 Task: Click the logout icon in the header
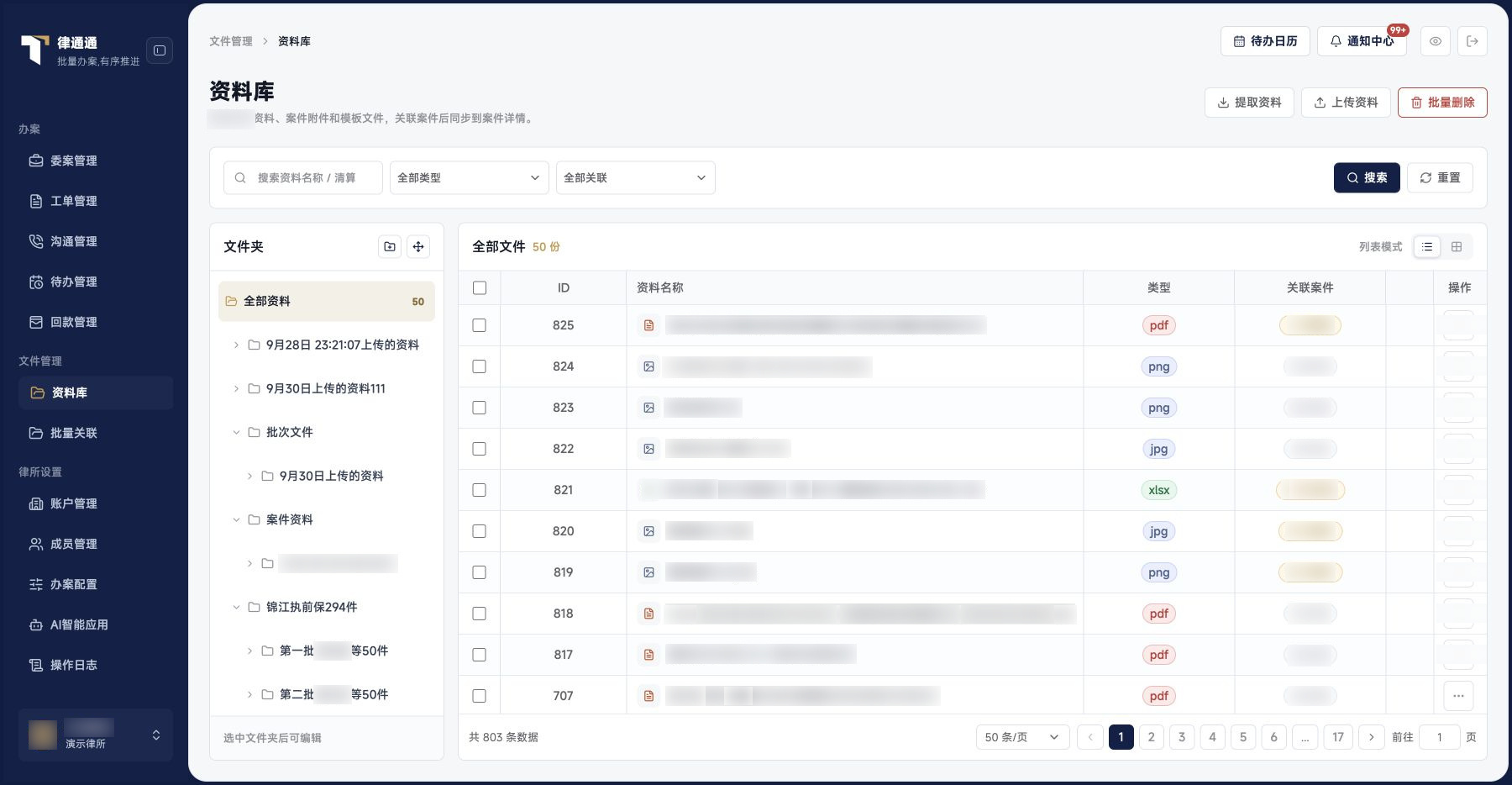click(1473, 41)
